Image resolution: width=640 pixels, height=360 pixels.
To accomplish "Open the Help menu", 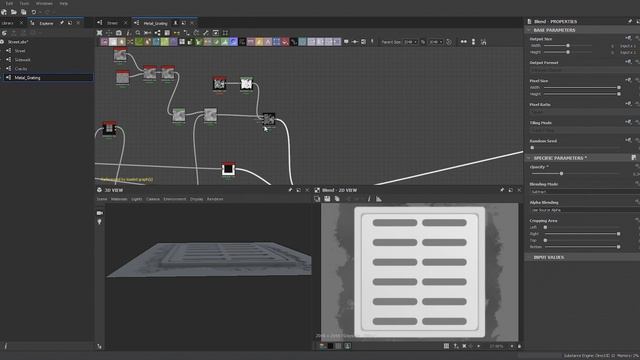I will click(x=64, y=3).
